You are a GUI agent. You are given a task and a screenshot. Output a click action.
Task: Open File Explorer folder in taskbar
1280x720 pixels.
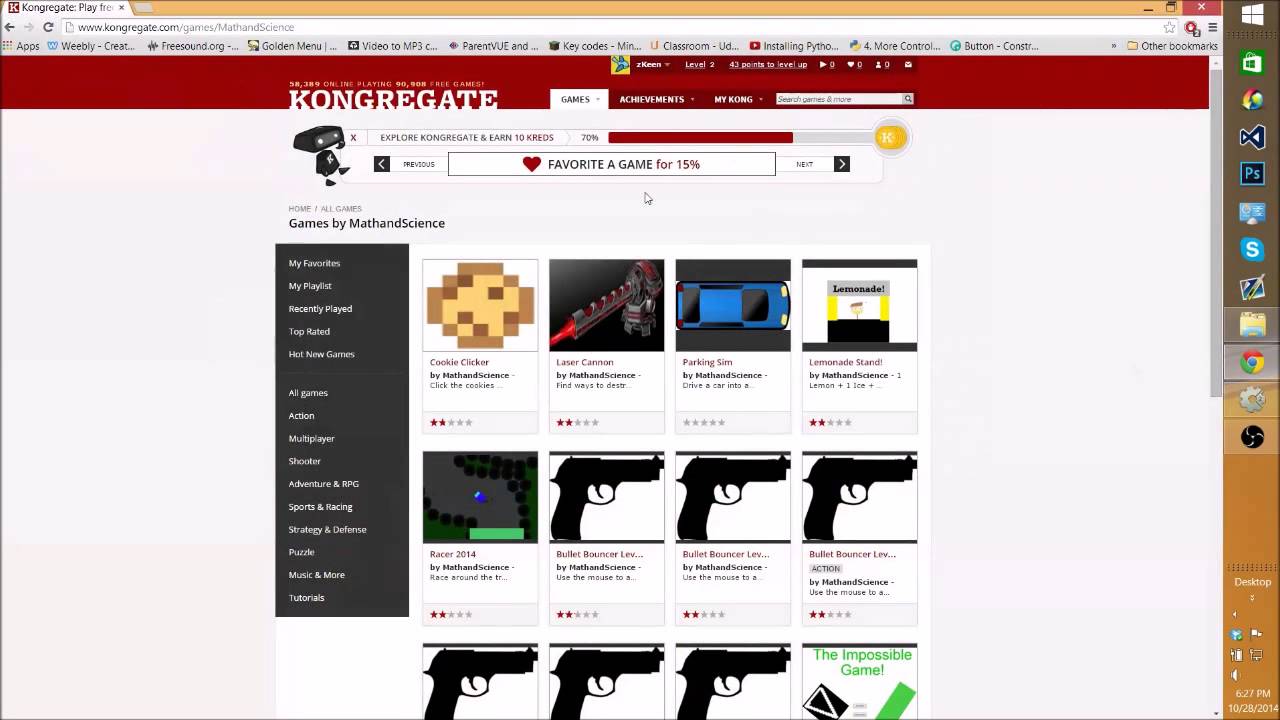1252,325
